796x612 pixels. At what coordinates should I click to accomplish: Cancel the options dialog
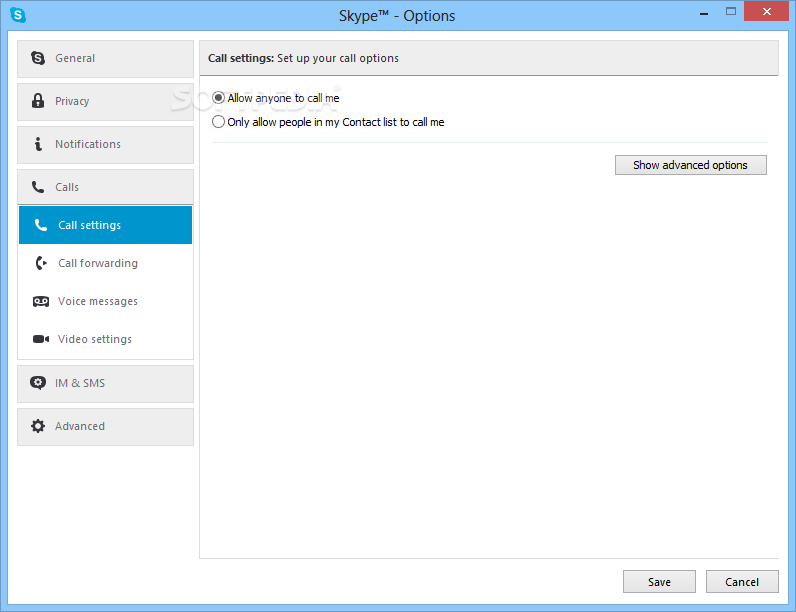tap(742, 582)
